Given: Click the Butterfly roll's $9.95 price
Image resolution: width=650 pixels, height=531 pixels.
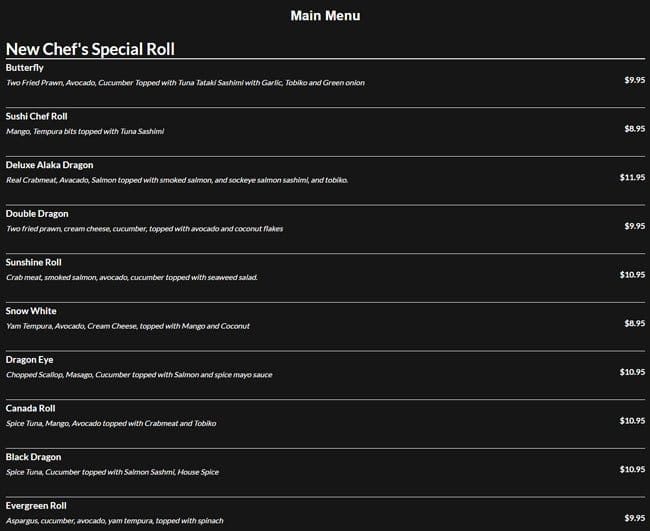Looking at the screenshot, I should coord(634,79).
